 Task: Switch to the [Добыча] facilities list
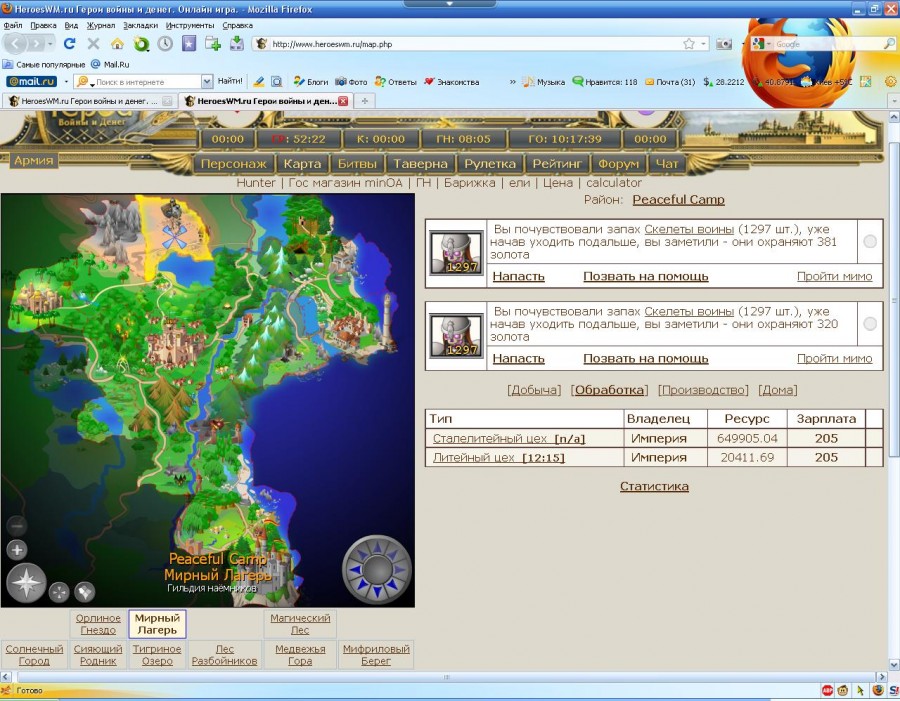tap(534, 390)
